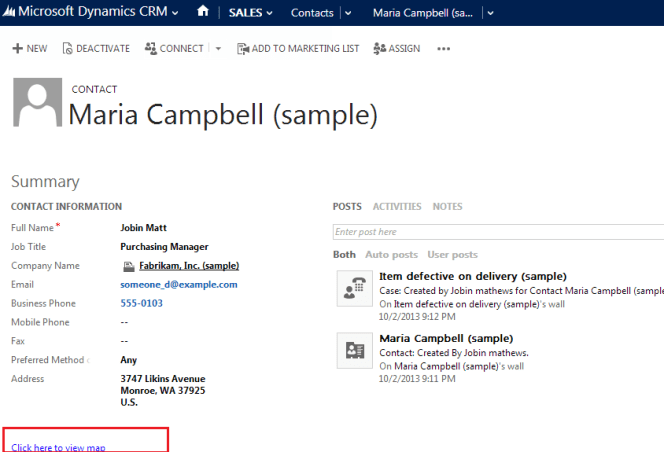Click the CONNECT command
This screenshot has width=664, height=452.
pos(174,48)
